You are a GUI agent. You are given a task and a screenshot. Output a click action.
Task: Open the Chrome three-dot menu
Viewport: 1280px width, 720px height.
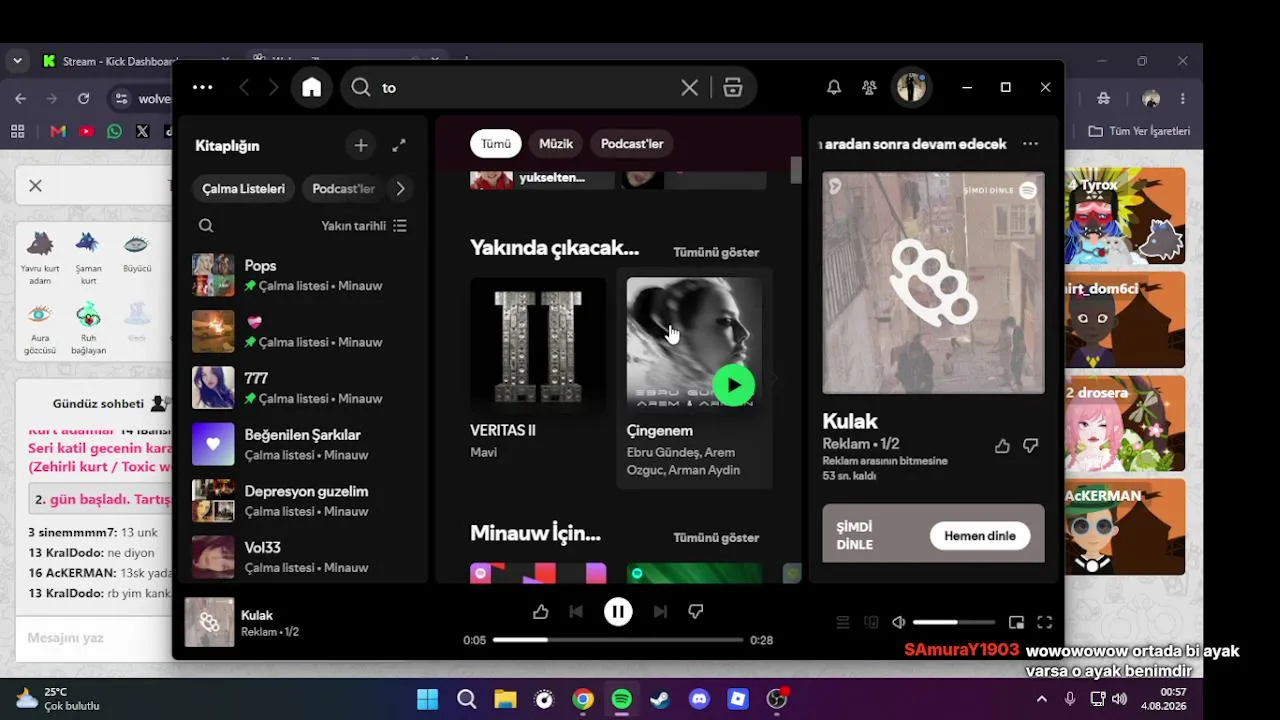1183,99
